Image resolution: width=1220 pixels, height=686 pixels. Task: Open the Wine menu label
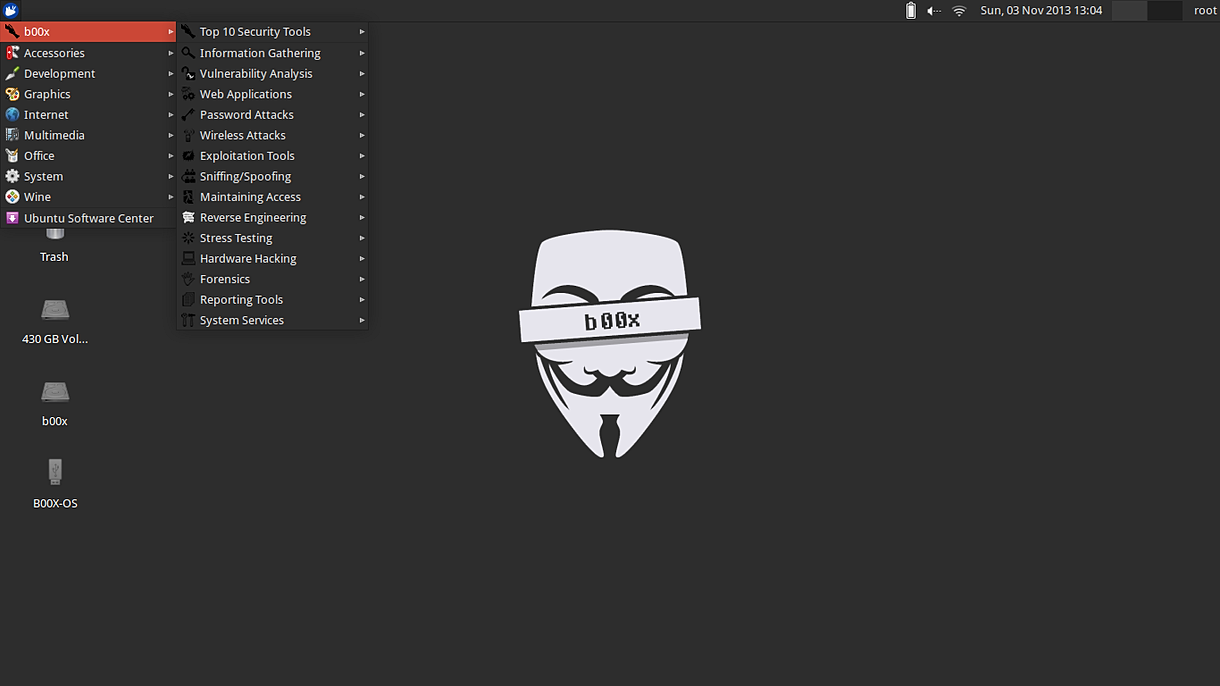tap(37, 197)
